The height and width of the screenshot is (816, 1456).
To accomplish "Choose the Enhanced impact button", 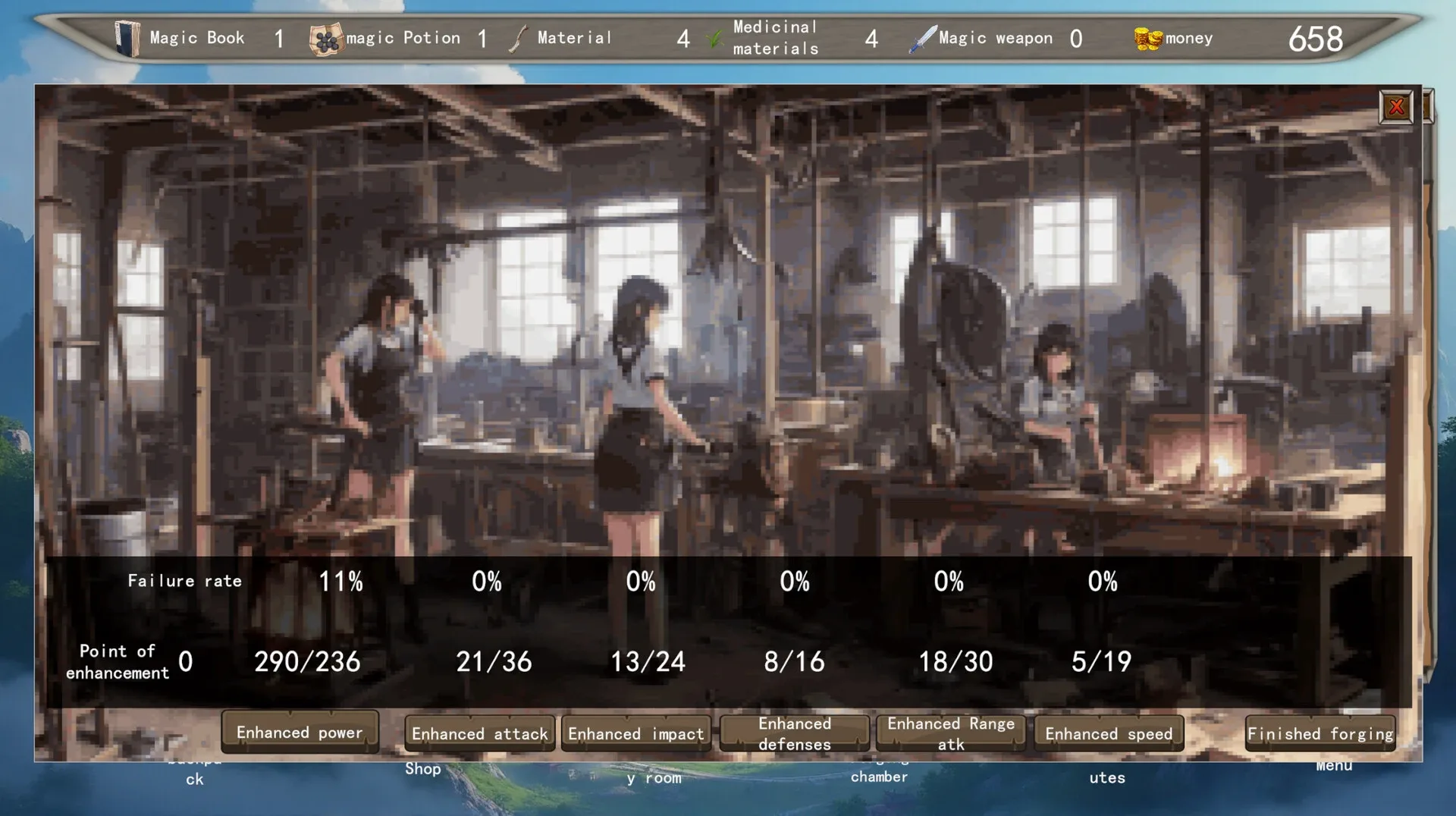I will 635,733.
